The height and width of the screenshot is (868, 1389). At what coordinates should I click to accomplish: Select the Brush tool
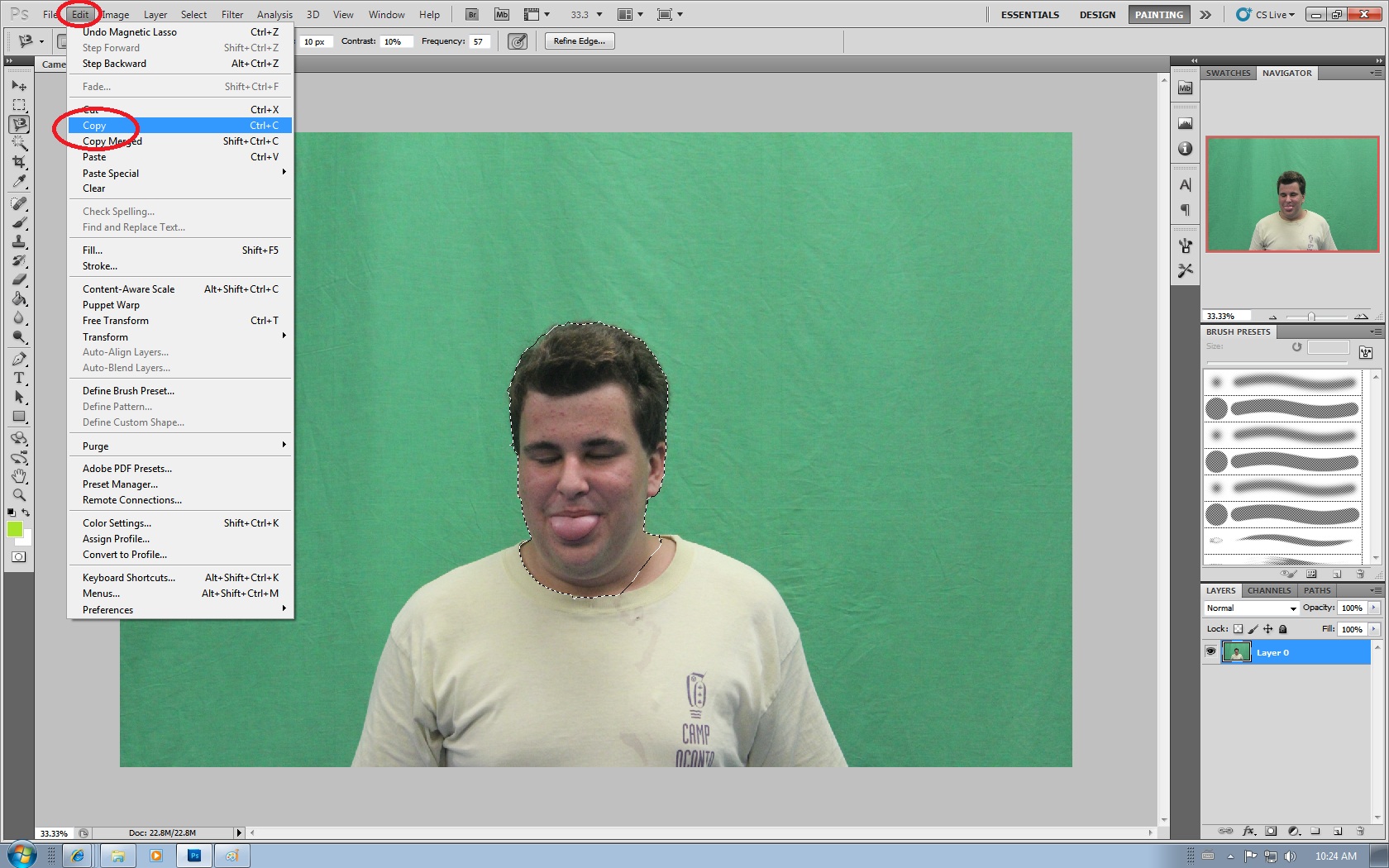[19, 222]
